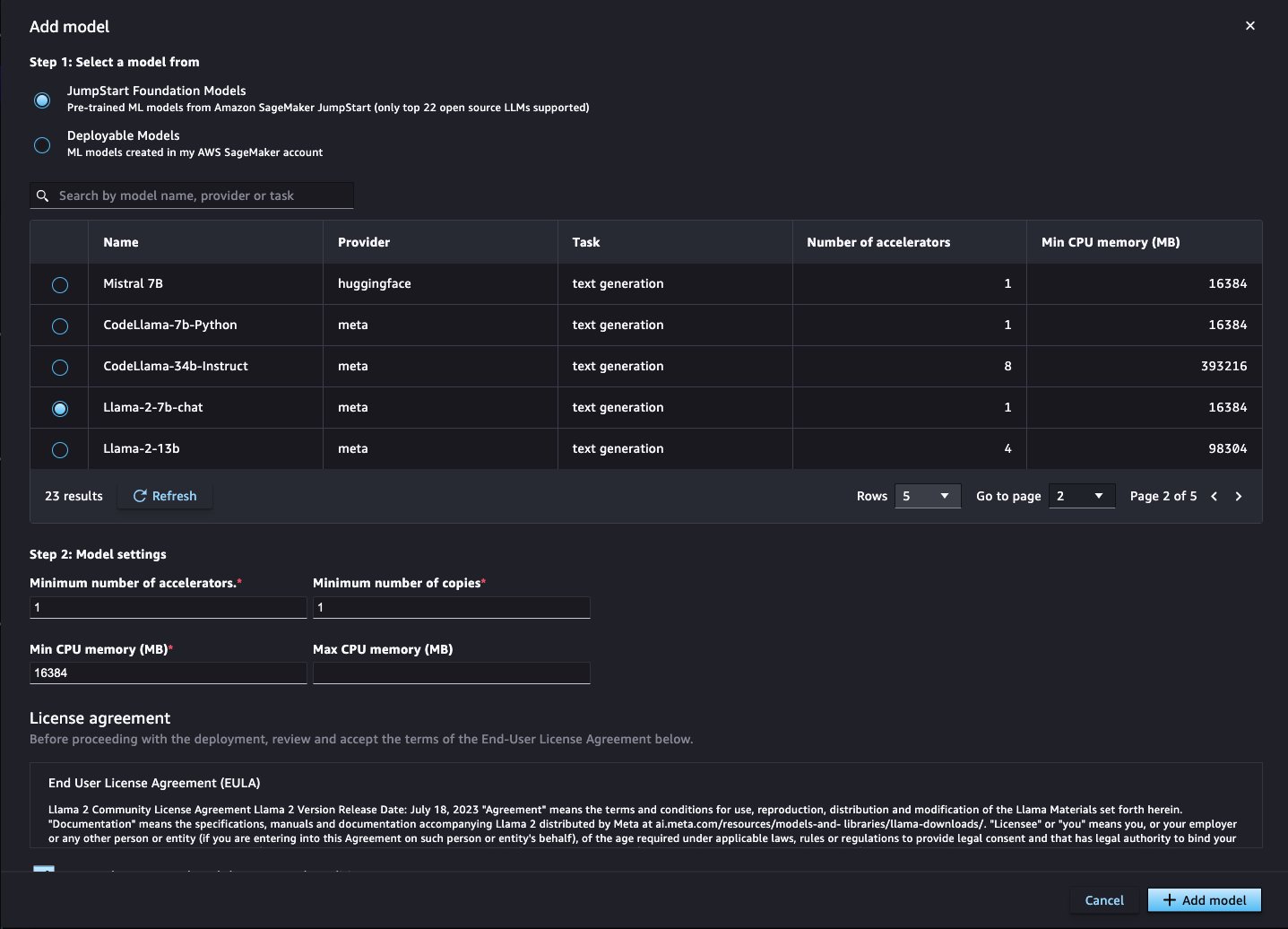The width and height of the screenshot is (1288, 929).
Task: Click the CodeLlama-34b-Instruct model name
Action: click(176, 366)
